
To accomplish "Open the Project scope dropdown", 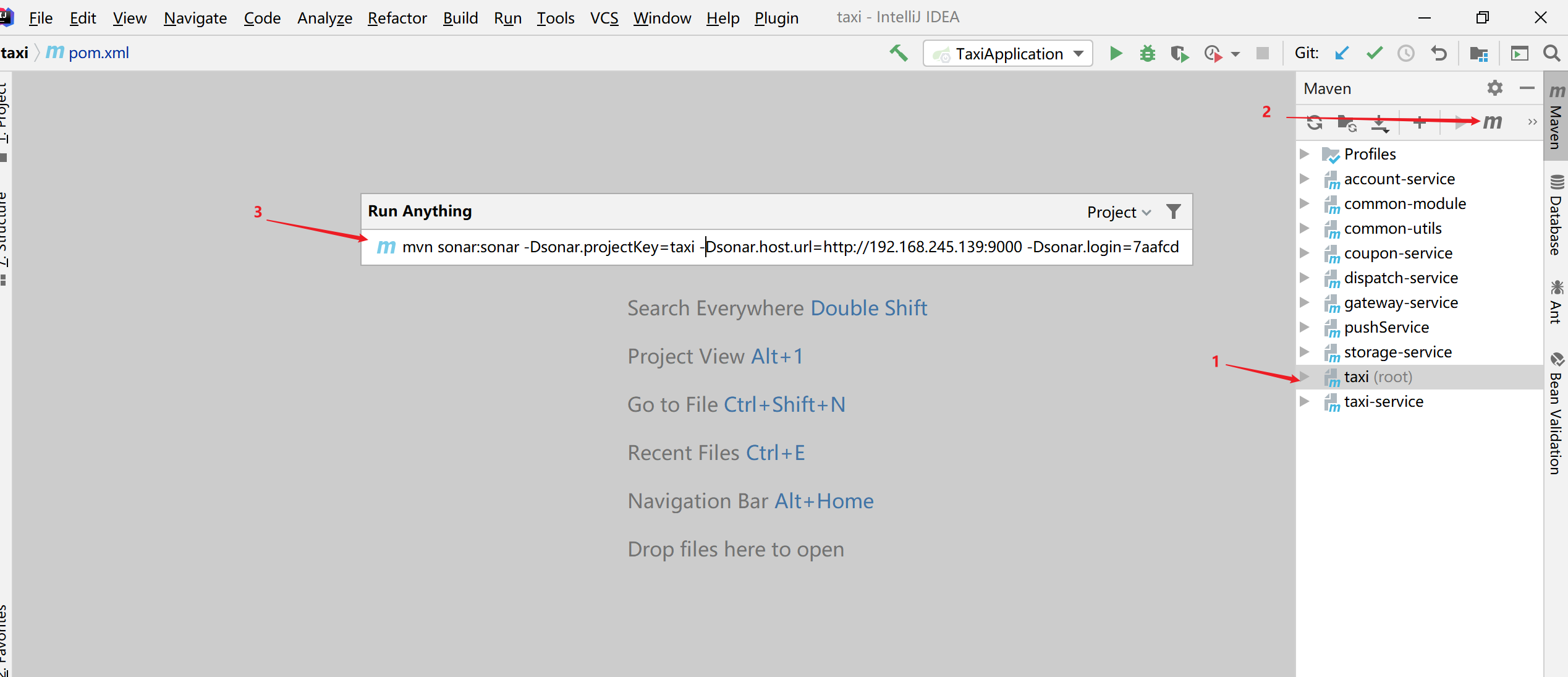I will point(1119,212).
